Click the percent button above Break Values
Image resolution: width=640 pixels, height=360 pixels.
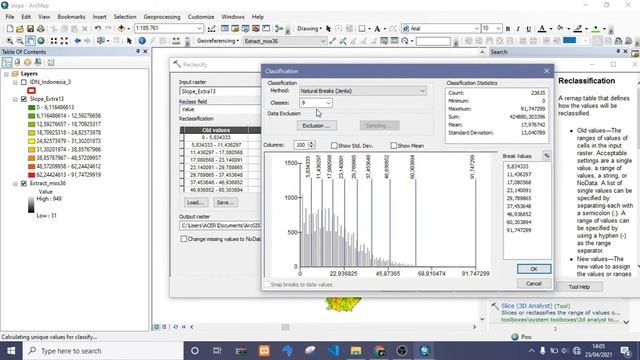[547, 156]
